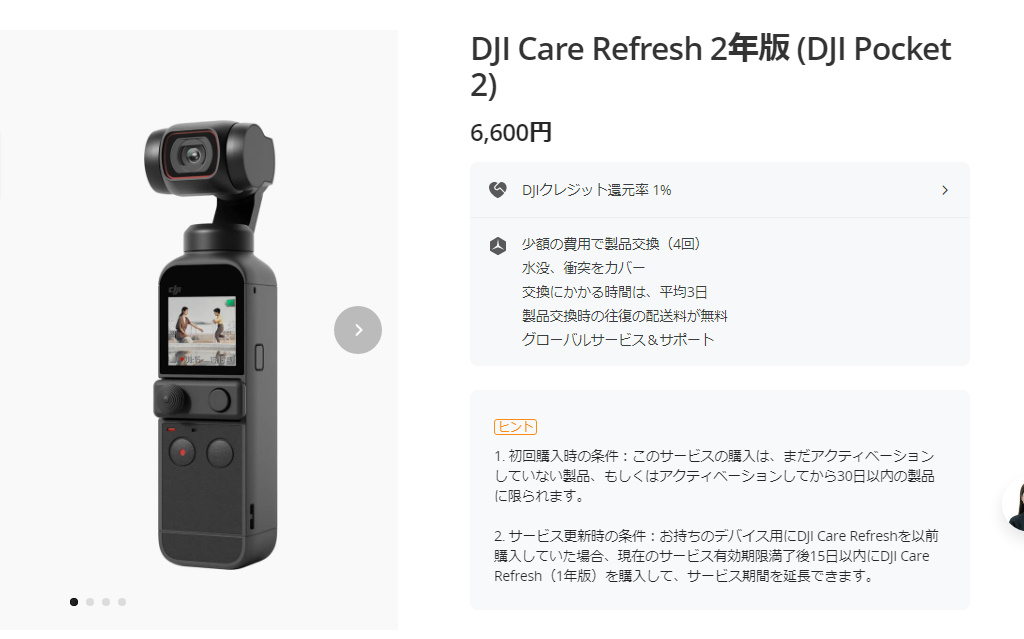Select the fourth carousel dot
This screenshot has width=1024, height=639.
[122, 602]
